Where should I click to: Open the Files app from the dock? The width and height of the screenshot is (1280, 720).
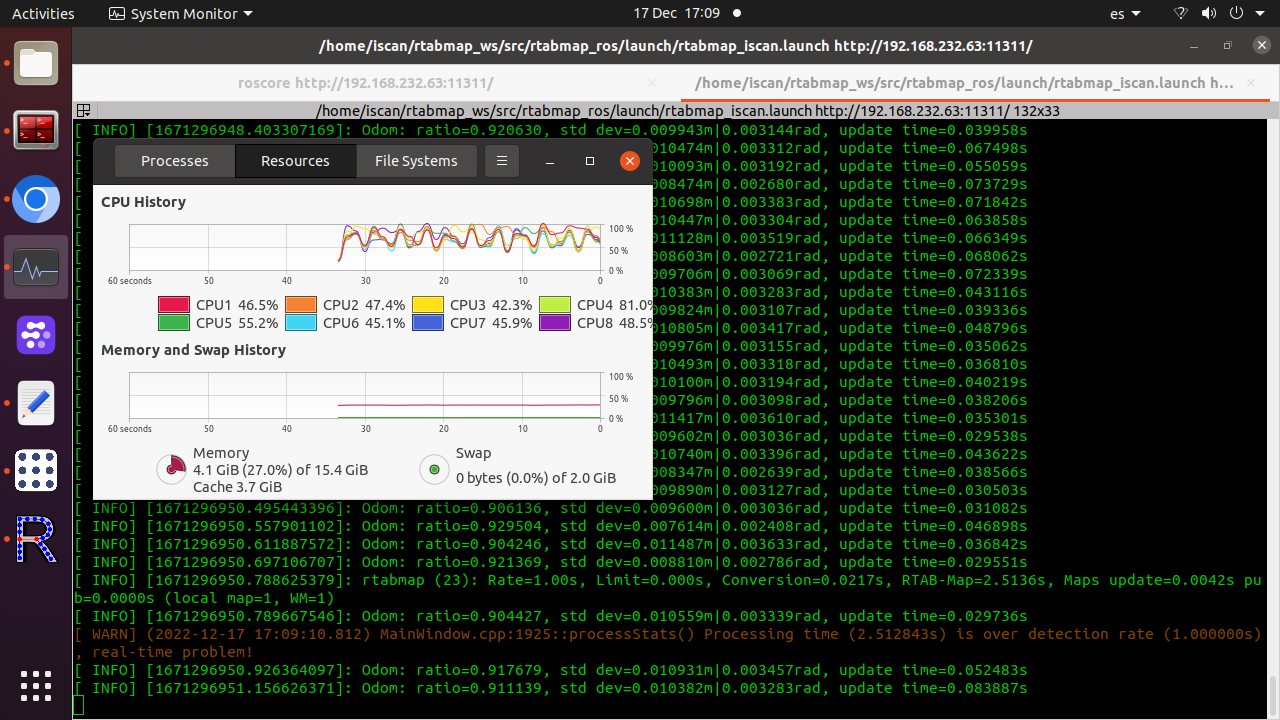pyautogui.click(x=36, y=64)
